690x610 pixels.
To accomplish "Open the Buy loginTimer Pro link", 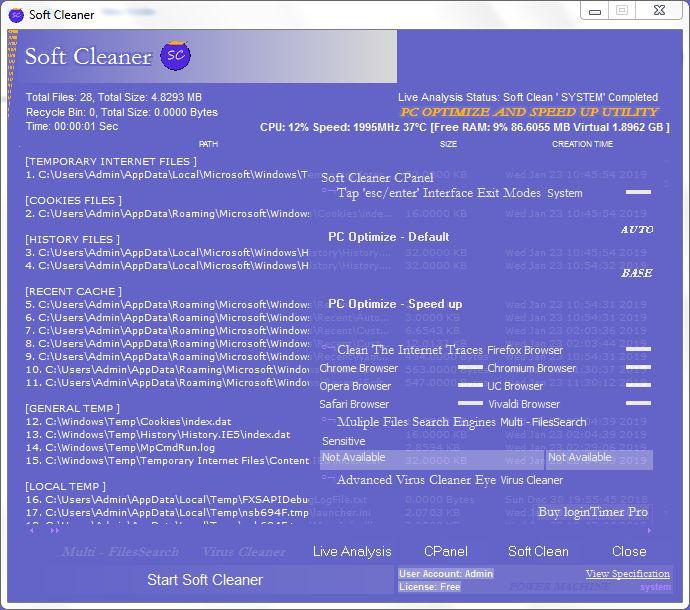I will pyautogui.click(x=592, y=512).
